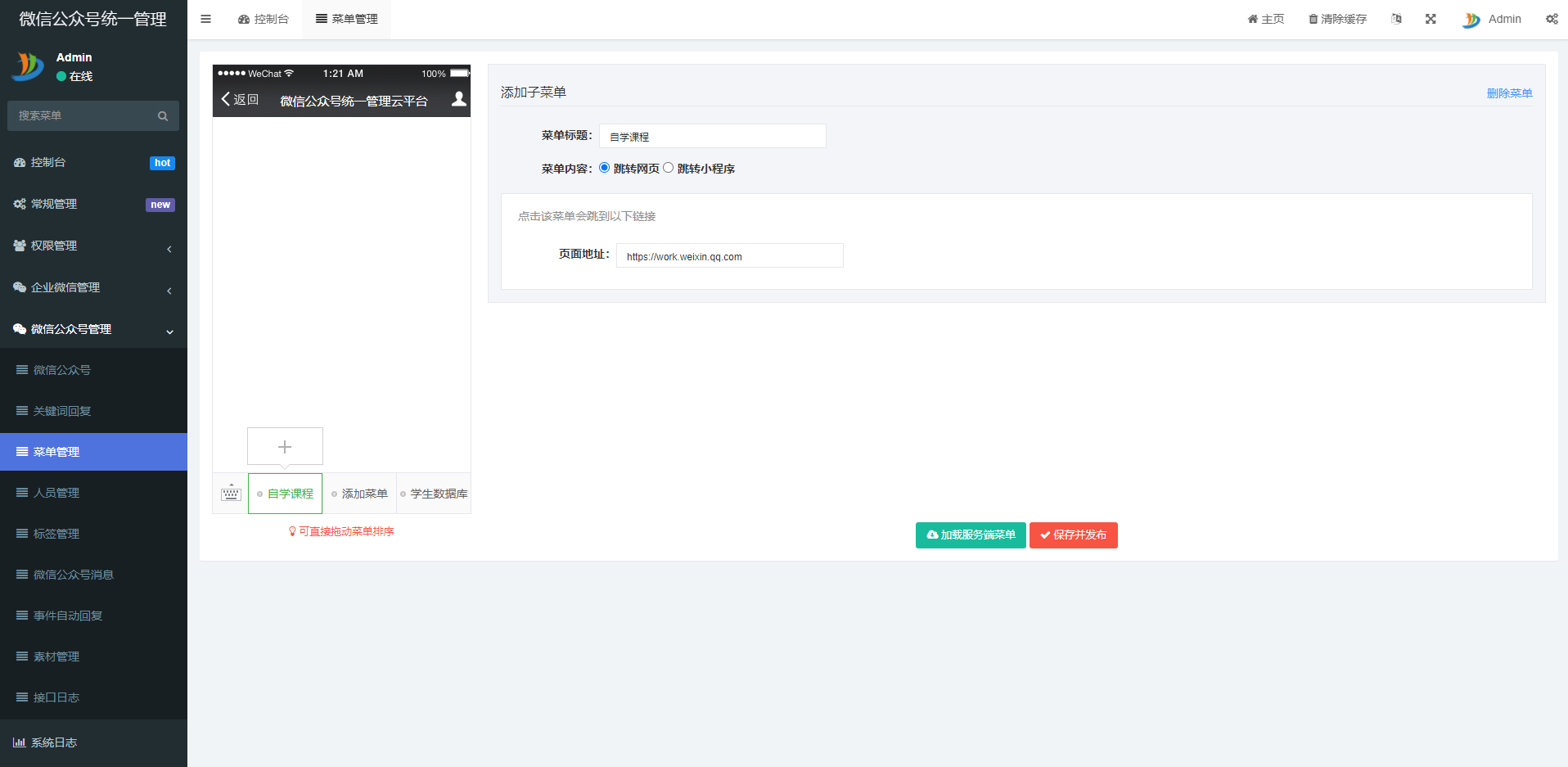Expand the 企业微信管理 sidebar menu
The width and height of the screenshot is (1568, 767).
tap(93, 287)
